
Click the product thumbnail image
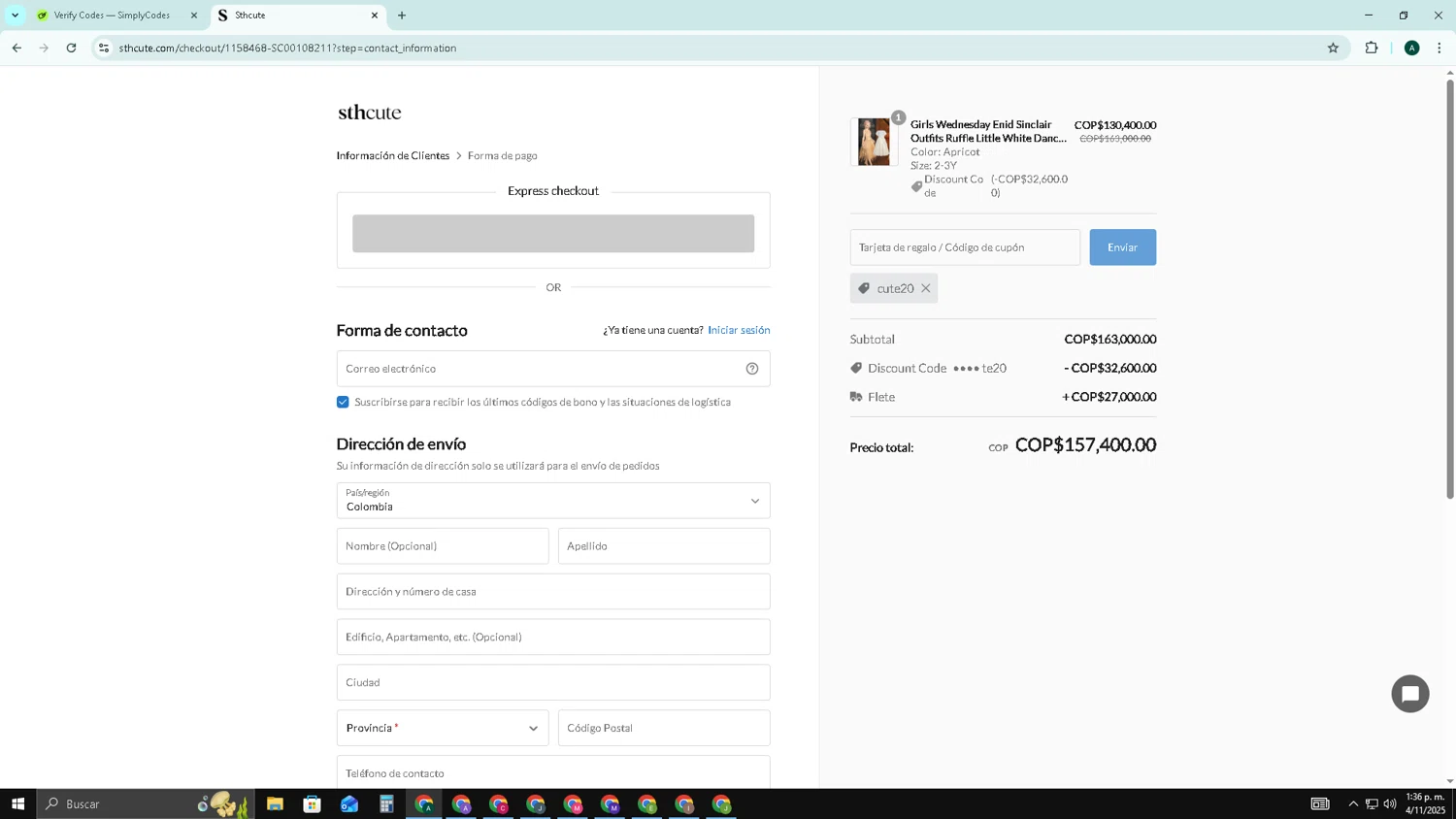[874, 142]
